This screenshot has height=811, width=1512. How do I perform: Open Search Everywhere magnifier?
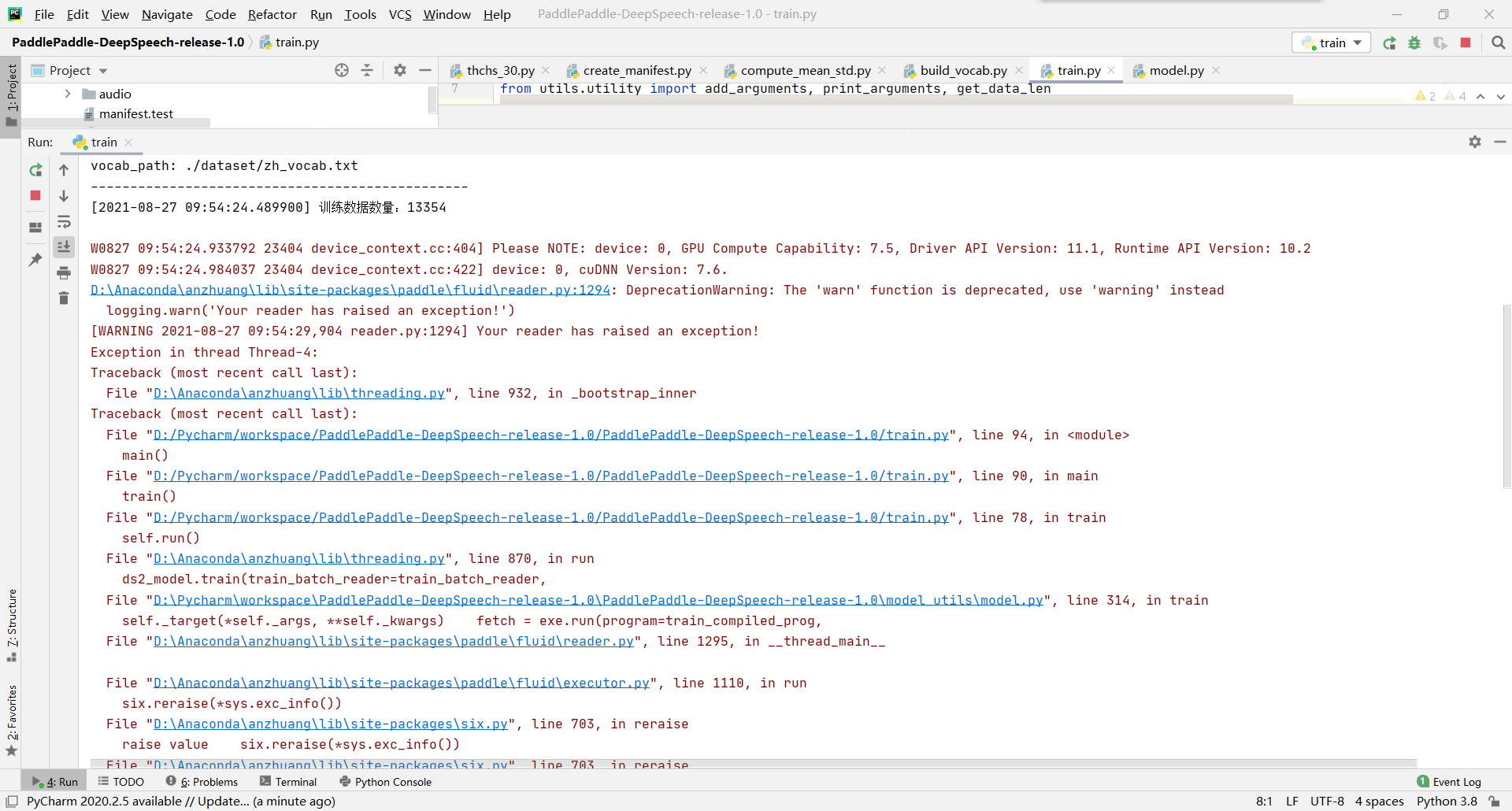[1499, 43]
